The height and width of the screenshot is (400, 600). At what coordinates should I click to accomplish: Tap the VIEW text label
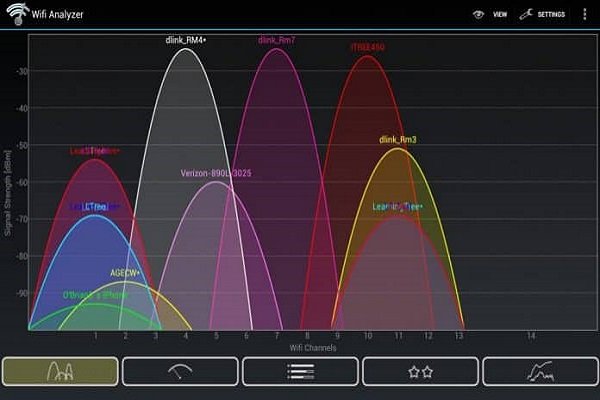(500, 15)
